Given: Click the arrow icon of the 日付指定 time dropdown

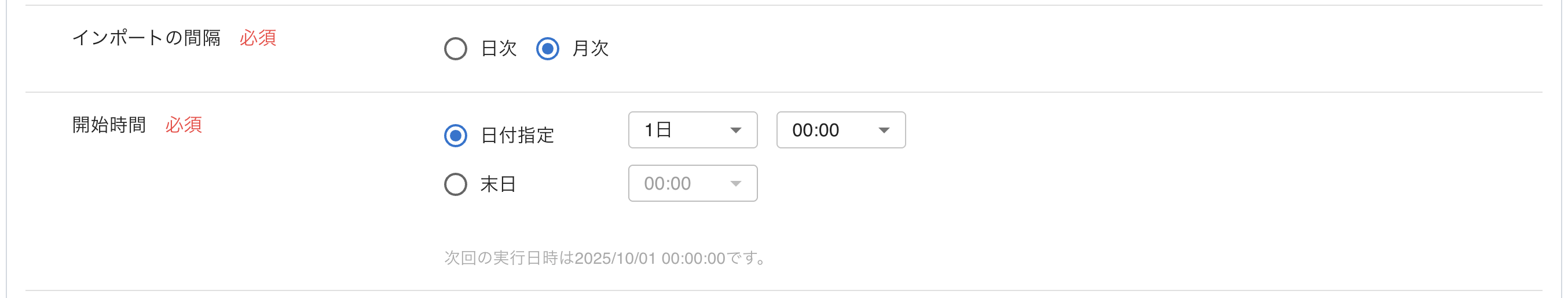Looking at the screenshot, I should [884, 130].
